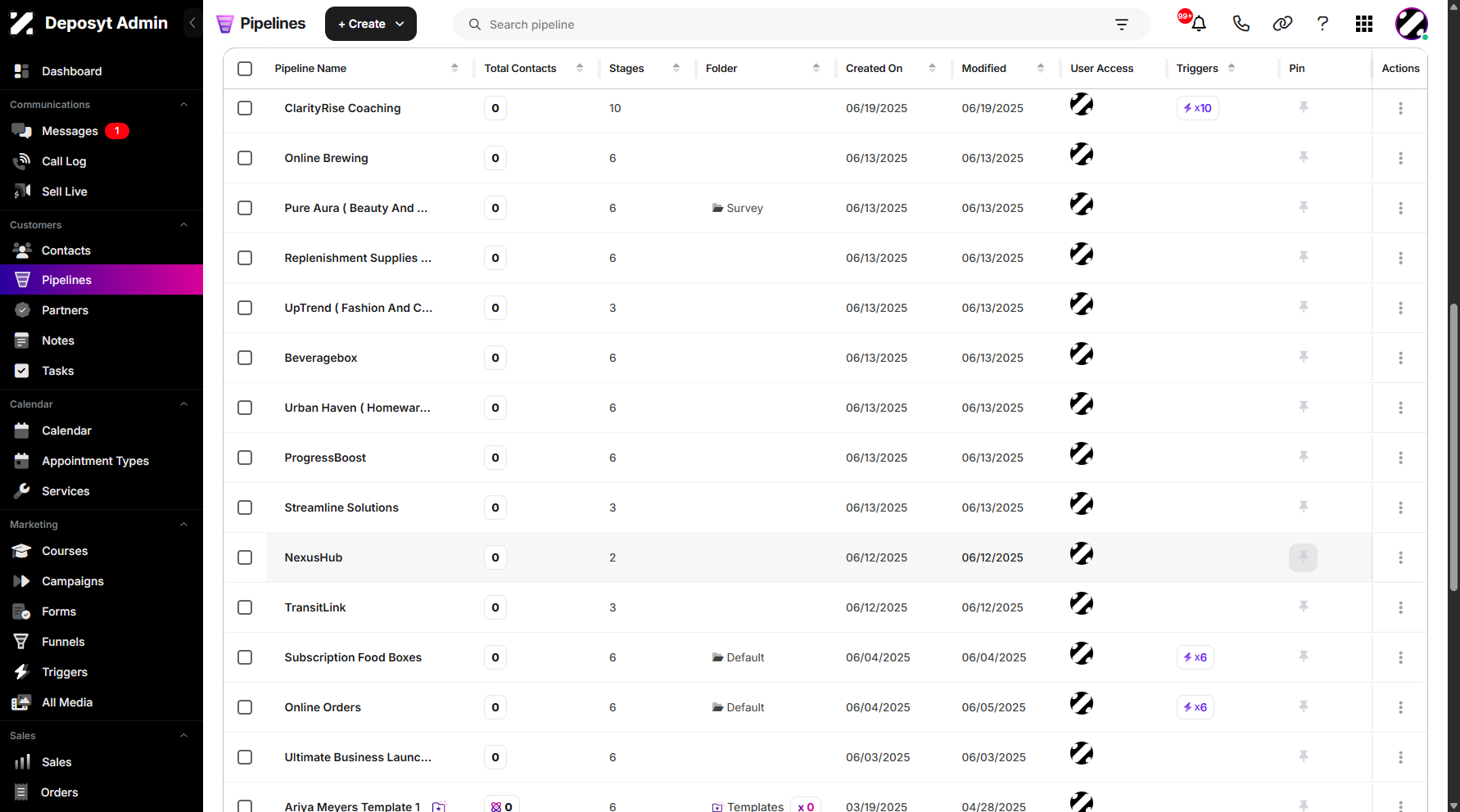Collapse the Communications section

point(183,105)
